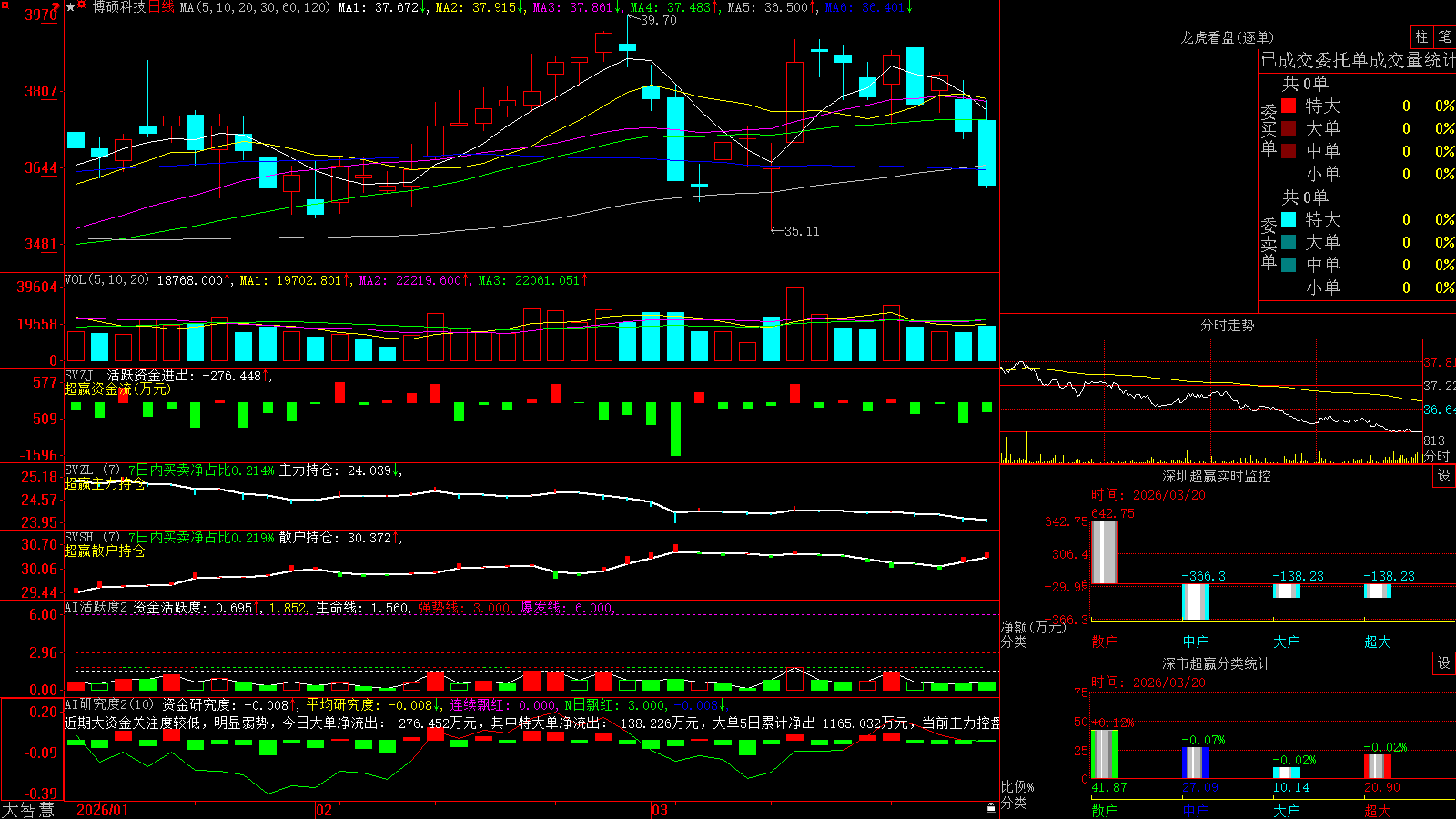Click the cyan 特大 sell-order color swatch
Viewport: 1456px width, 819px height.
[x=1289, y=219]
